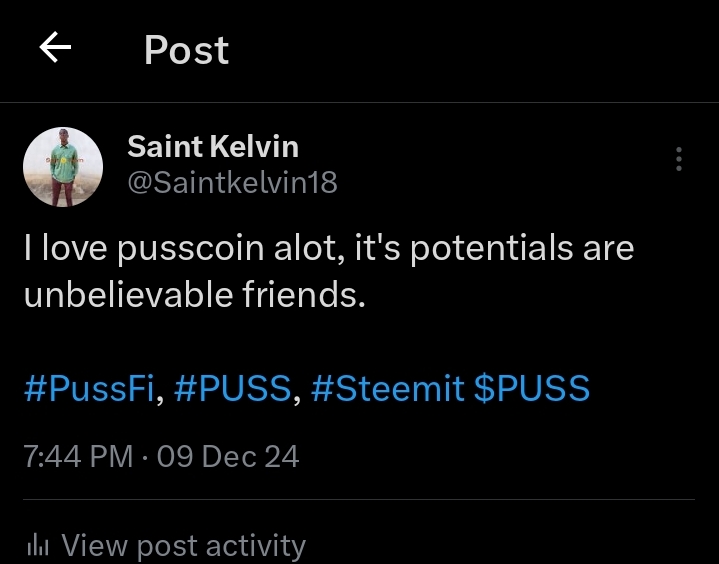Tap the first line of post text
The width and height of the screenshot is (719, 564).
(x=328, y=249)
